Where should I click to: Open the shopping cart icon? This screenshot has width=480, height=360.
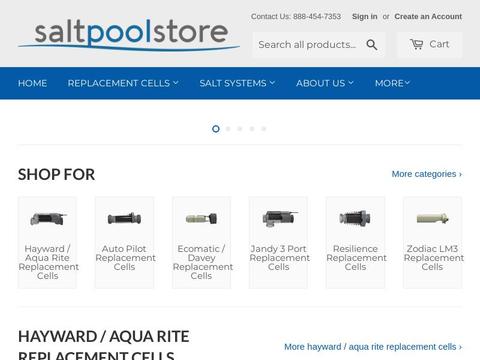coord(417,44)
